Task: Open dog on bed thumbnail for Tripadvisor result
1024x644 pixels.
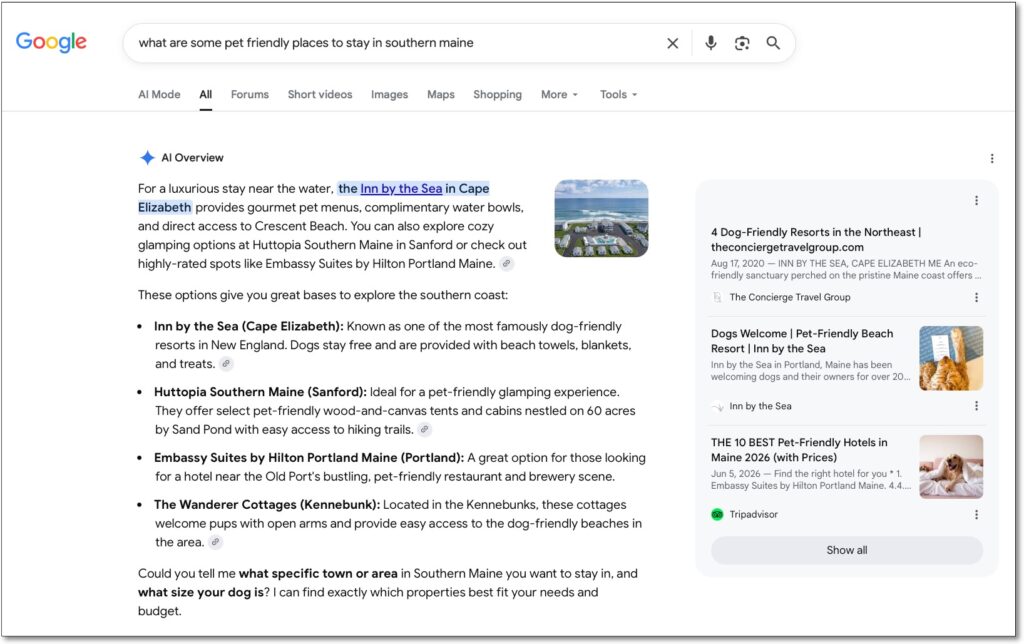Action: pyautogui.click(x=951, y=467)
